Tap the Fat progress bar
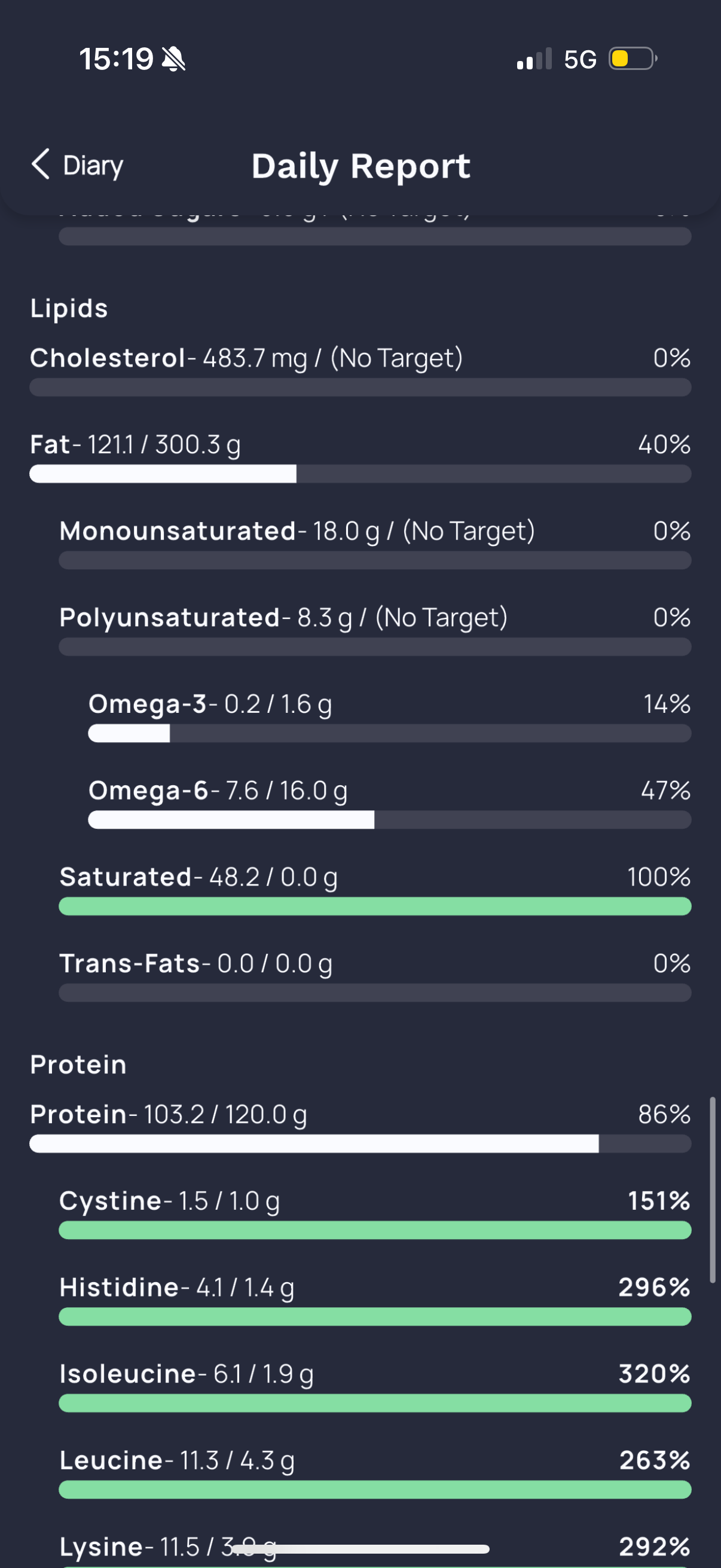721x1568 pixels. [360, 474]
